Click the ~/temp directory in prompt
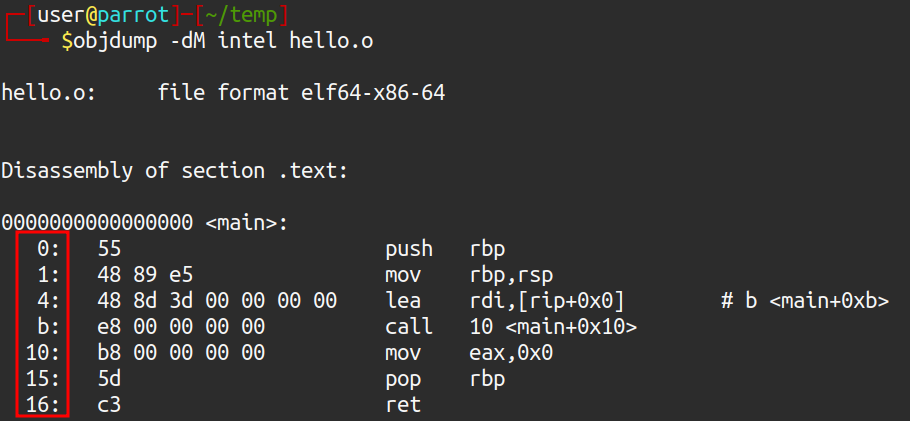The width and height of the screenshot is (910, 421). click(242, 15)
